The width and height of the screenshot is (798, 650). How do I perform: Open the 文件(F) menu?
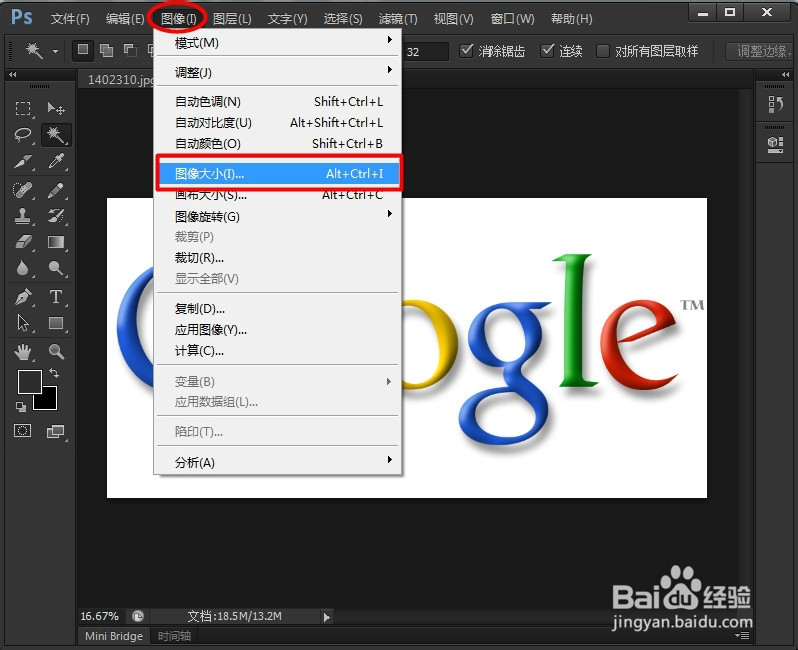(70, 19)
